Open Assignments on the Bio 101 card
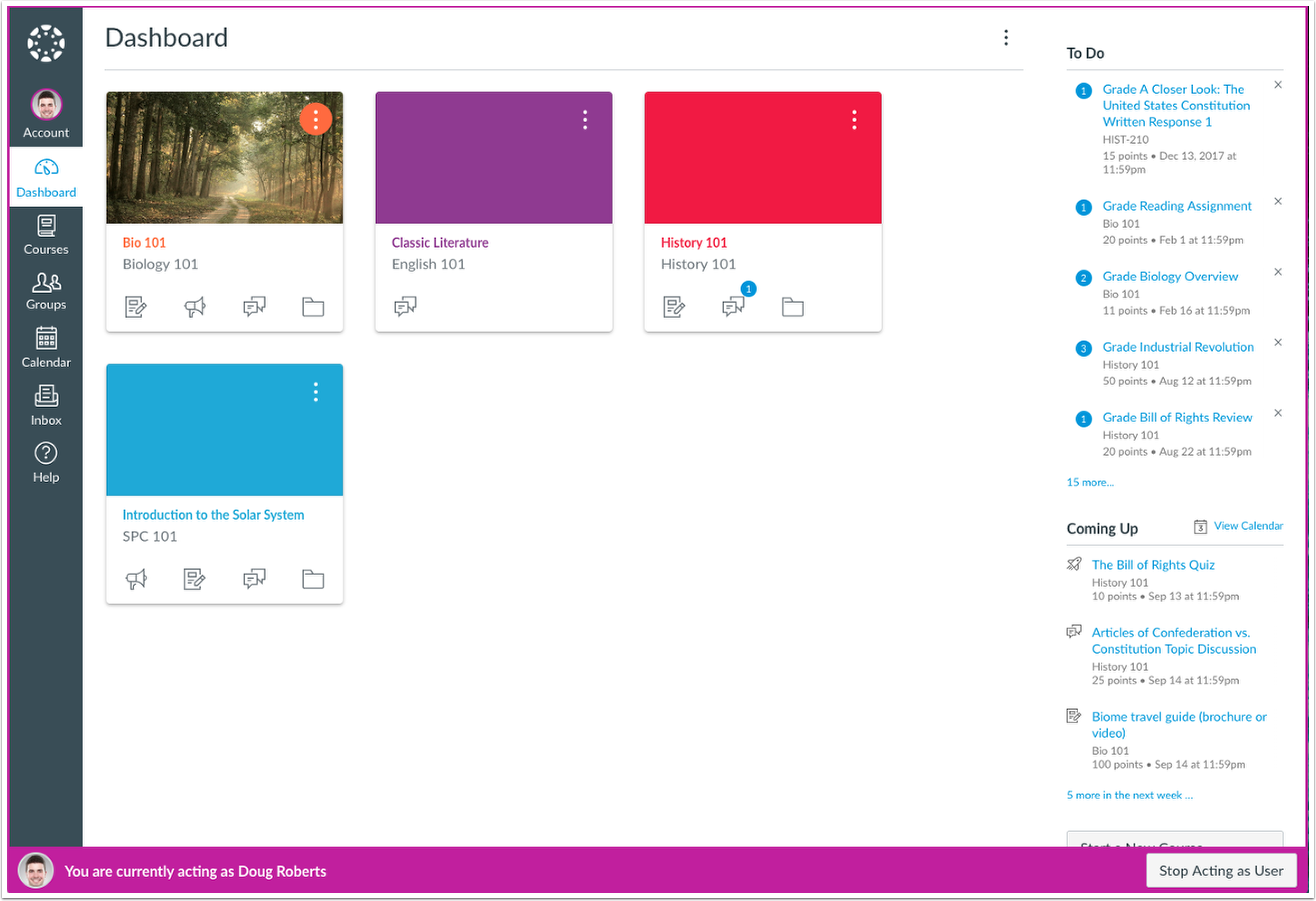This screenshot has height=901, width=1316. tap(136, 307)
